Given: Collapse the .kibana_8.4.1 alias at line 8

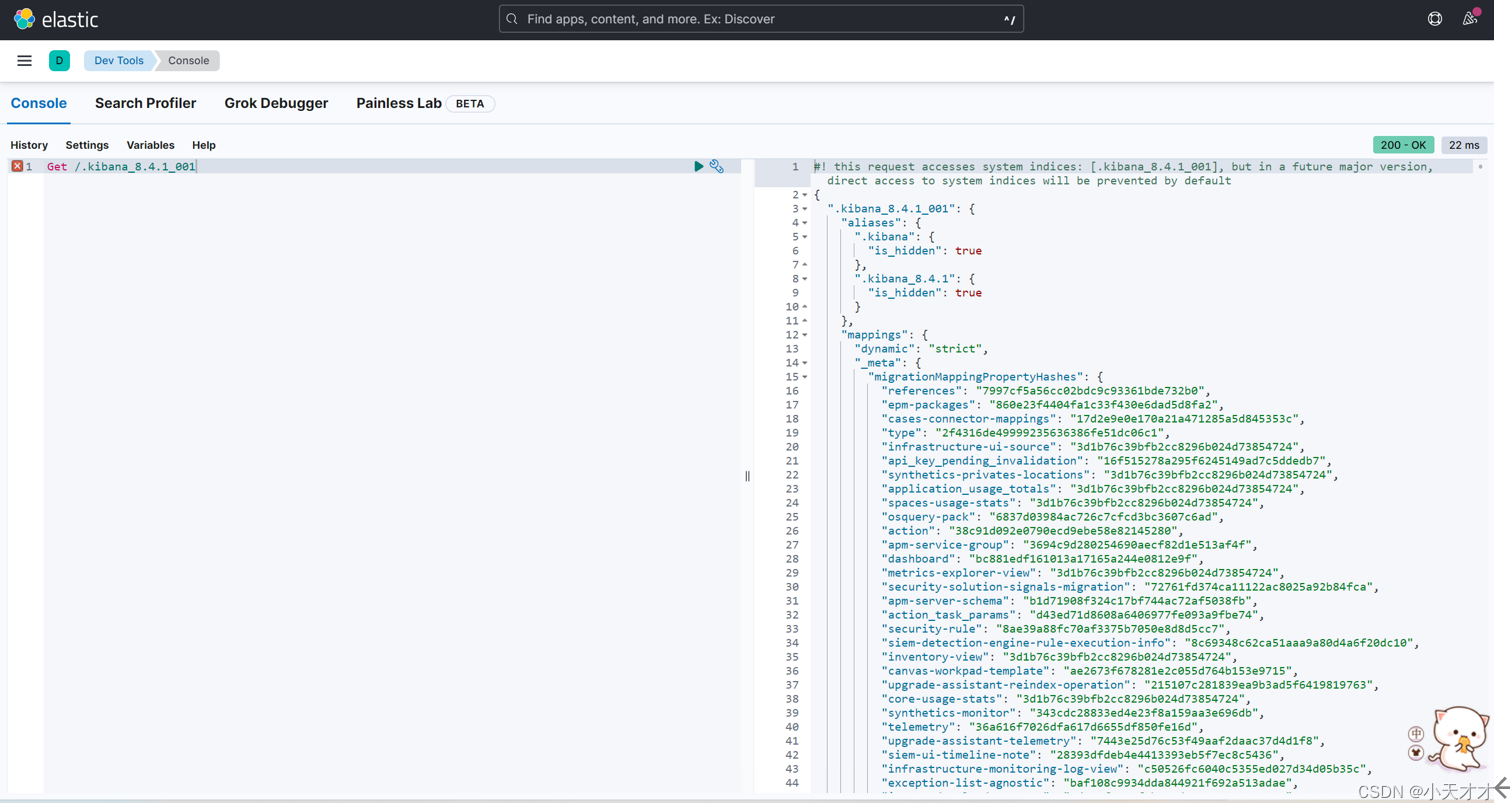Looking at the screenshot, I should point(805,279).
